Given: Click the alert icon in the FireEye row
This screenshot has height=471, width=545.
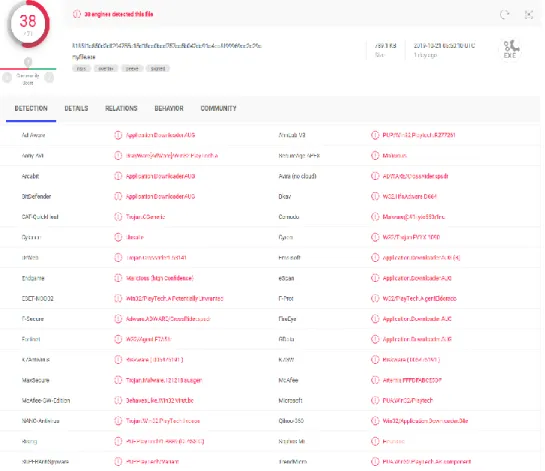Looking at the screenshot, I should [375, 319].
